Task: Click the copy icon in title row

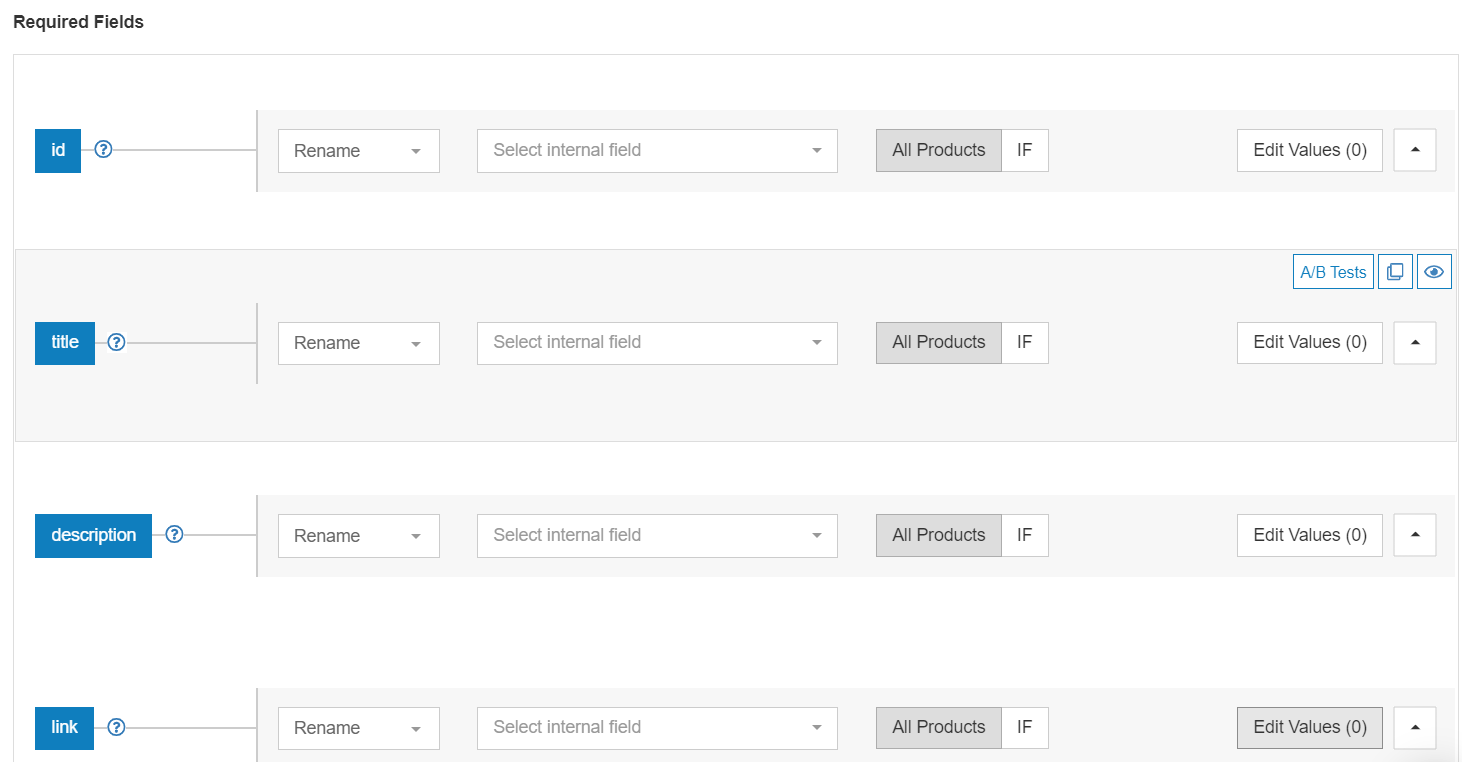Action: [1395, 272]
